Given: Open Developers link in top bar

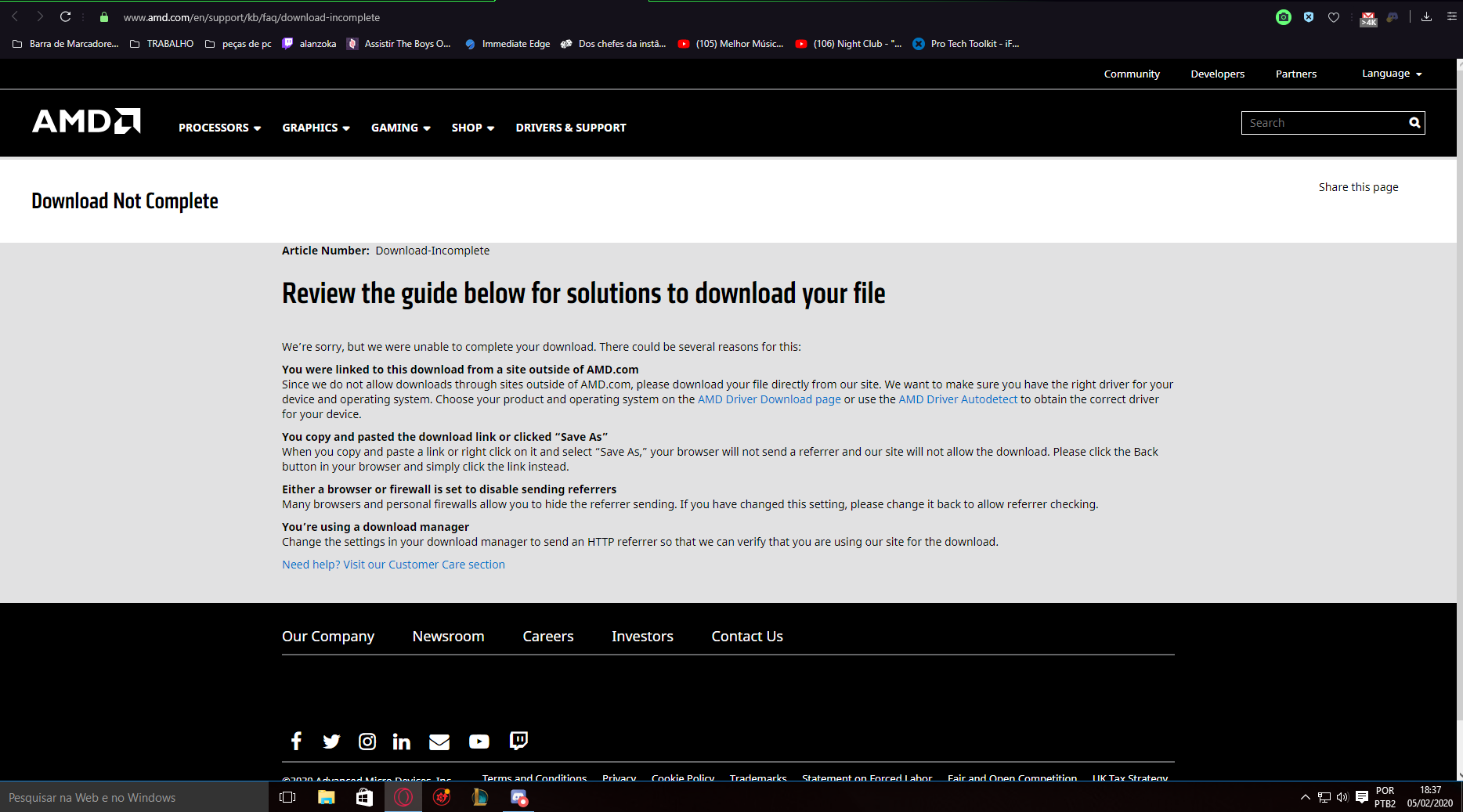Looking at the screenshot, I should point(1217,74).
